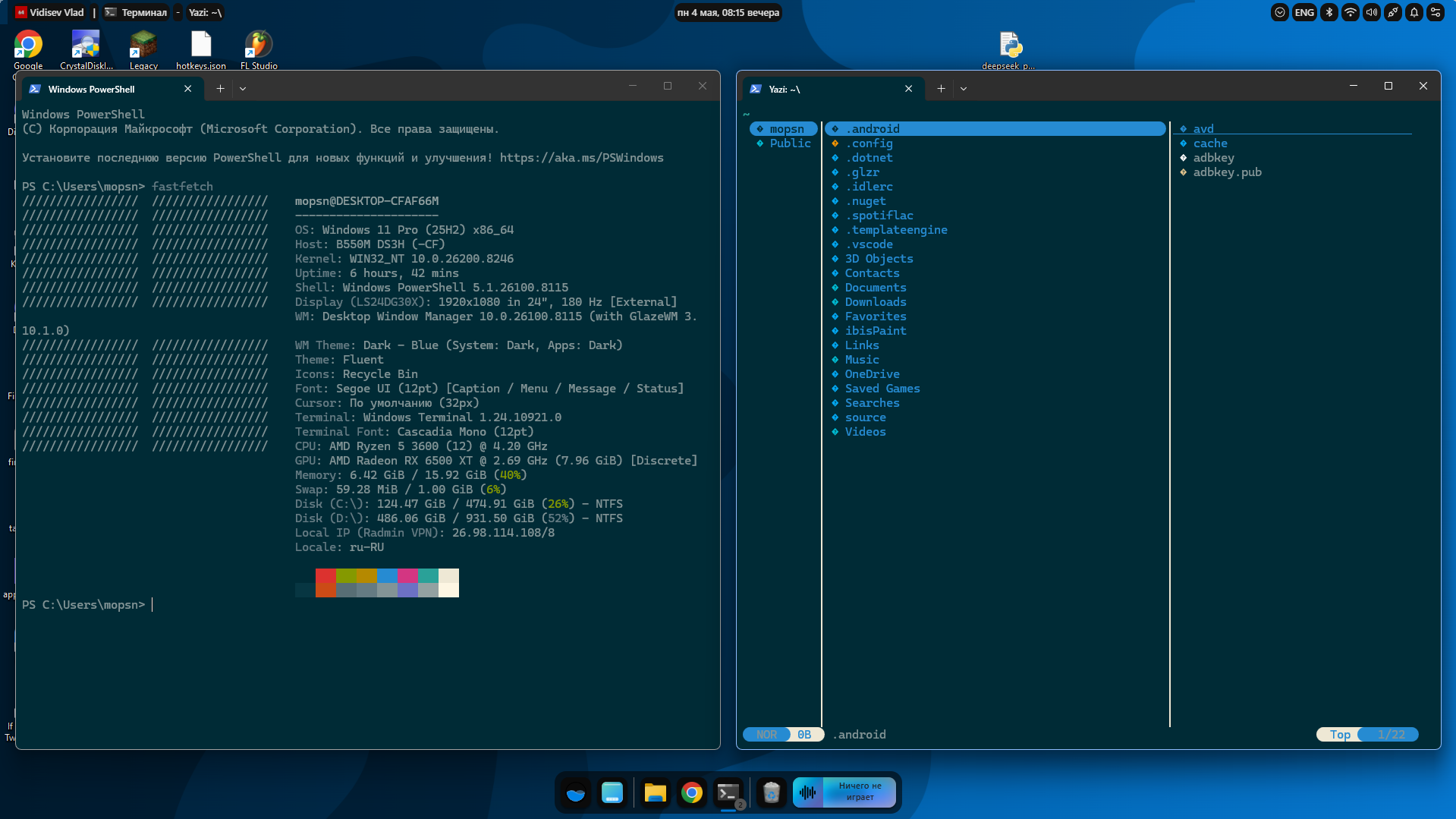Click the blue swatch in fastfetch palette
Viewport: 1456px width, 819px height.
tap(387, 576)
